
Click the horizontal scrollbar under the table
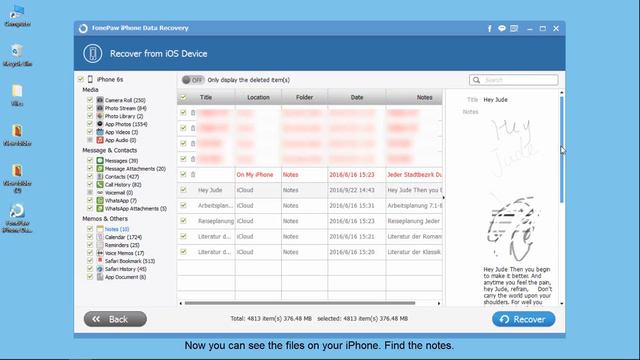tap(300, 303)
